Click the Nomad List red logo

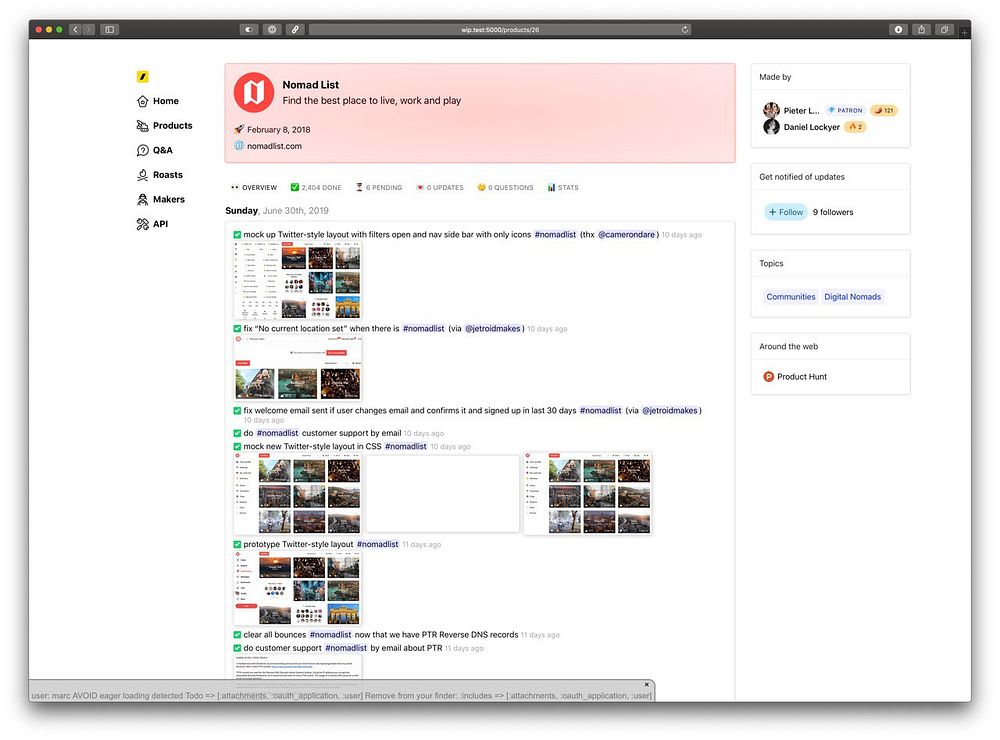click(253, 92)
